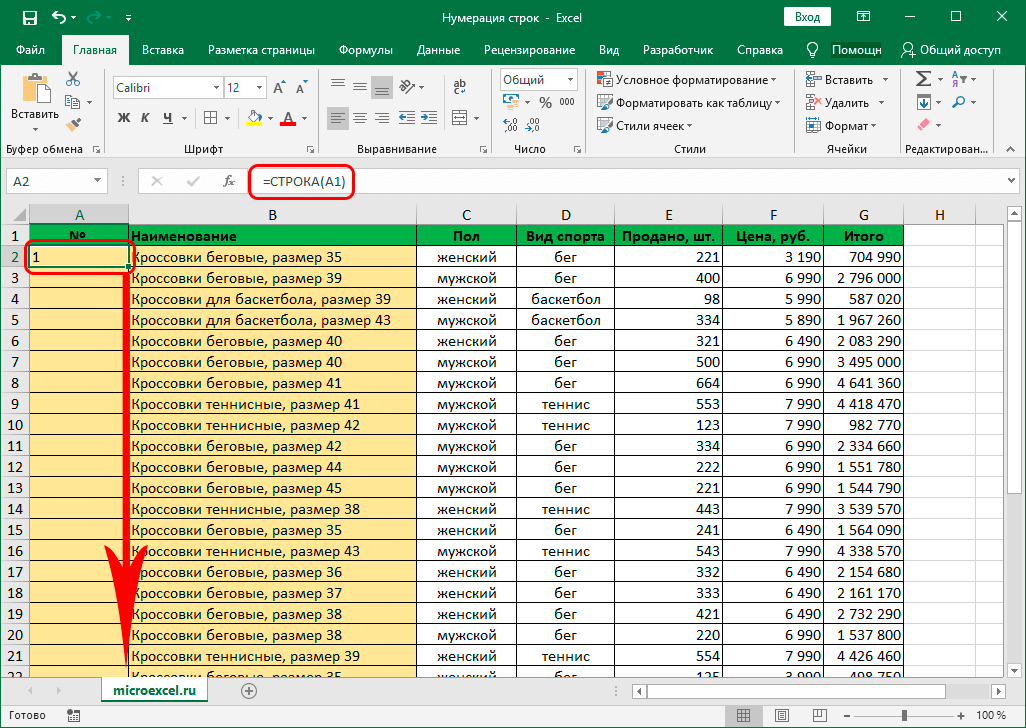Image resolution: width=1026 pixels, height=728 pixels.
Task: Increase font size with larger A icon
Action: click(279, 88)
